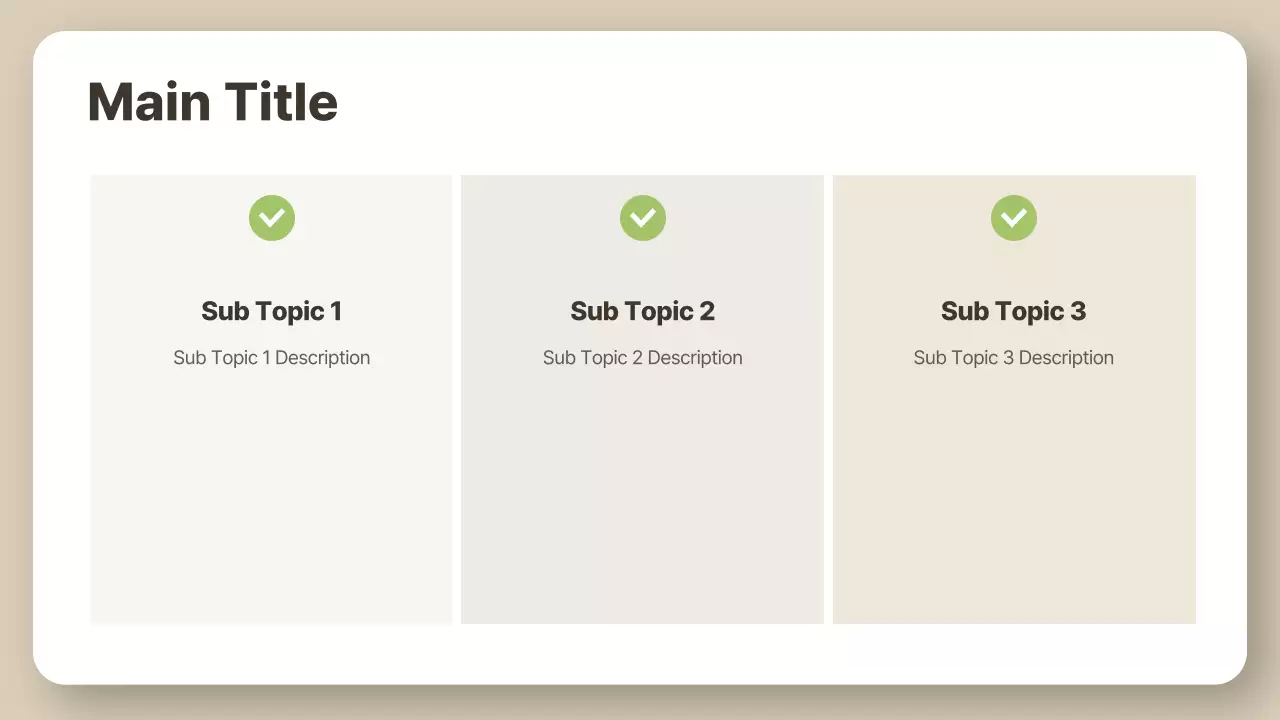Click the white gap between cards two and three

click(828, 400)
